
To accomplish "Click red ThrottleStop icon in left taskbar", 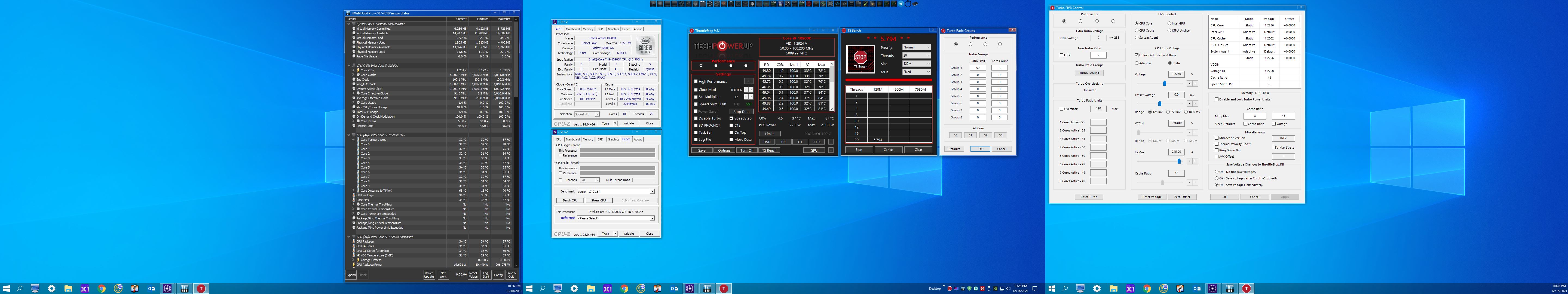I will tap(201, 289).
